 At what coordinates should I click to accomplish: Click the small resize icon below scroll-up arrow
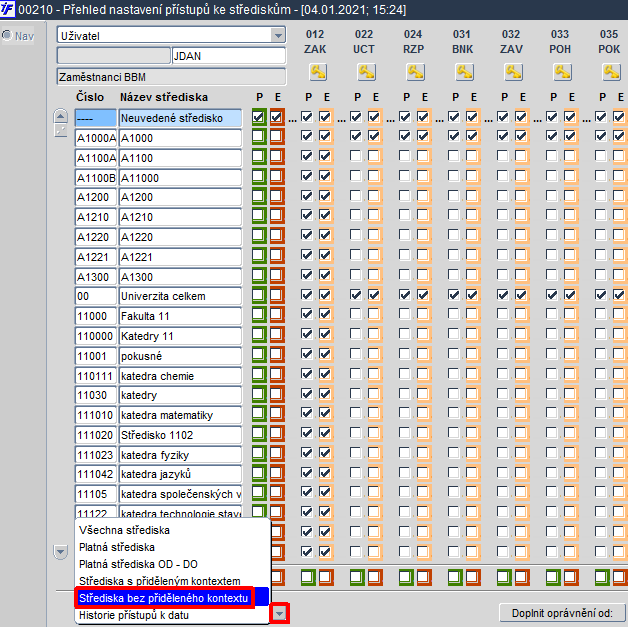coord(60,130)
